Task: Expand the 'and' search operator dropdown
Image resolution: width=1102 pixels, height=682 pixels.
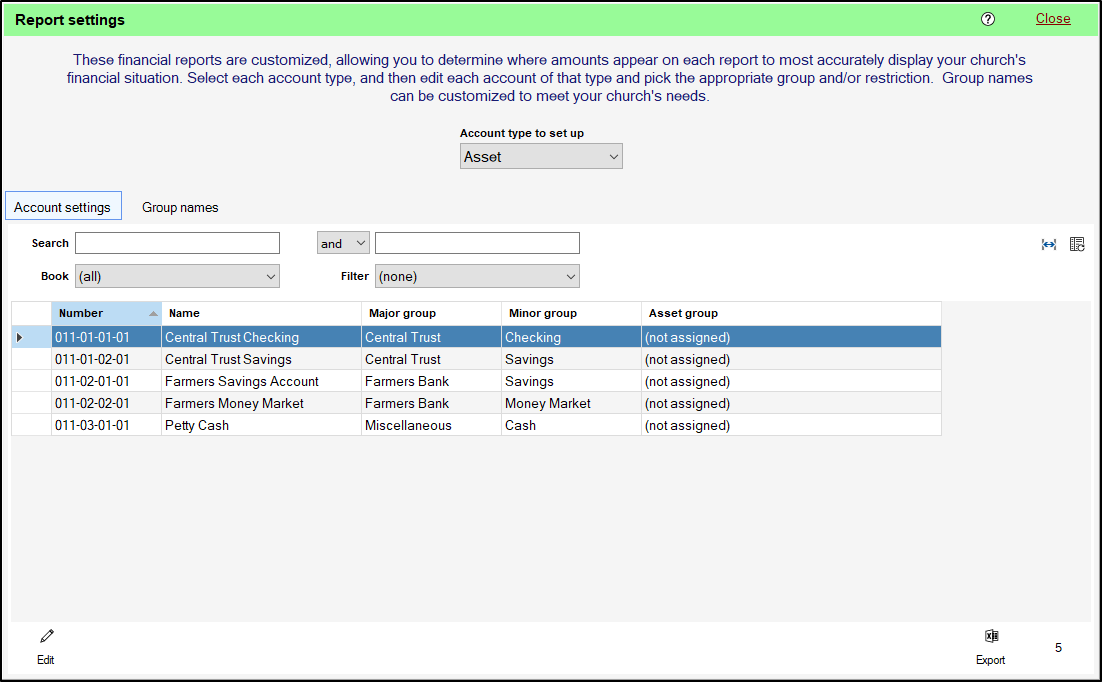Action: pos(343,243)
